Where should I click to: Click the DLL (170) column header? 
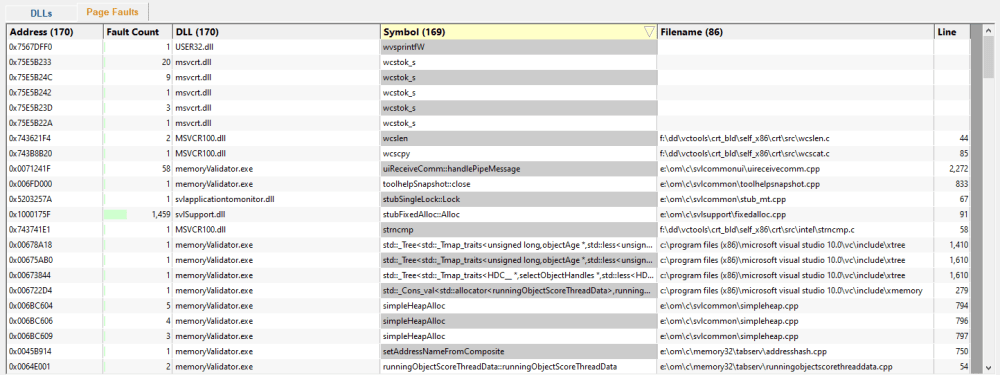click(x=276, y=32)
